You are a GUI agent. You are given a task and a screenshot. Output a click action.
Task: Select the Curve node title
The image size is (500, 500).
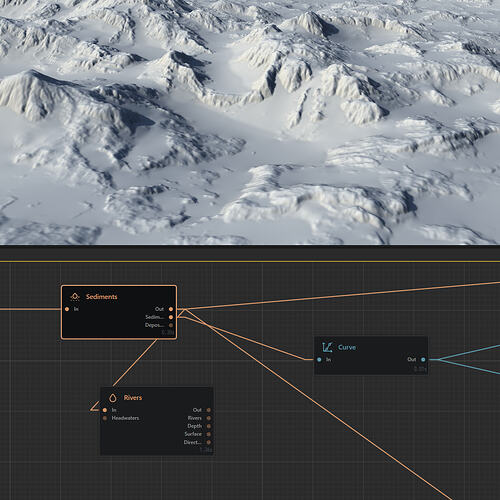click(347, 347)
